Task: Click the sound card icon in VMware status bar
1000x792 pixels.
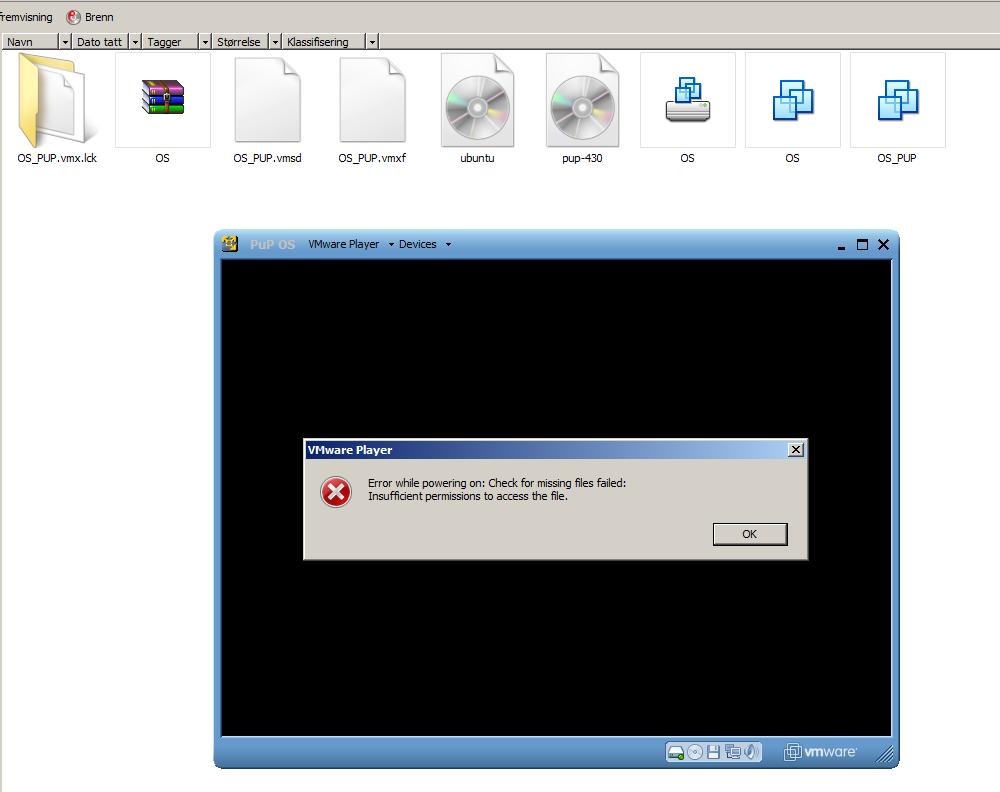Action: pyautogui.click(x=751, y=752)
